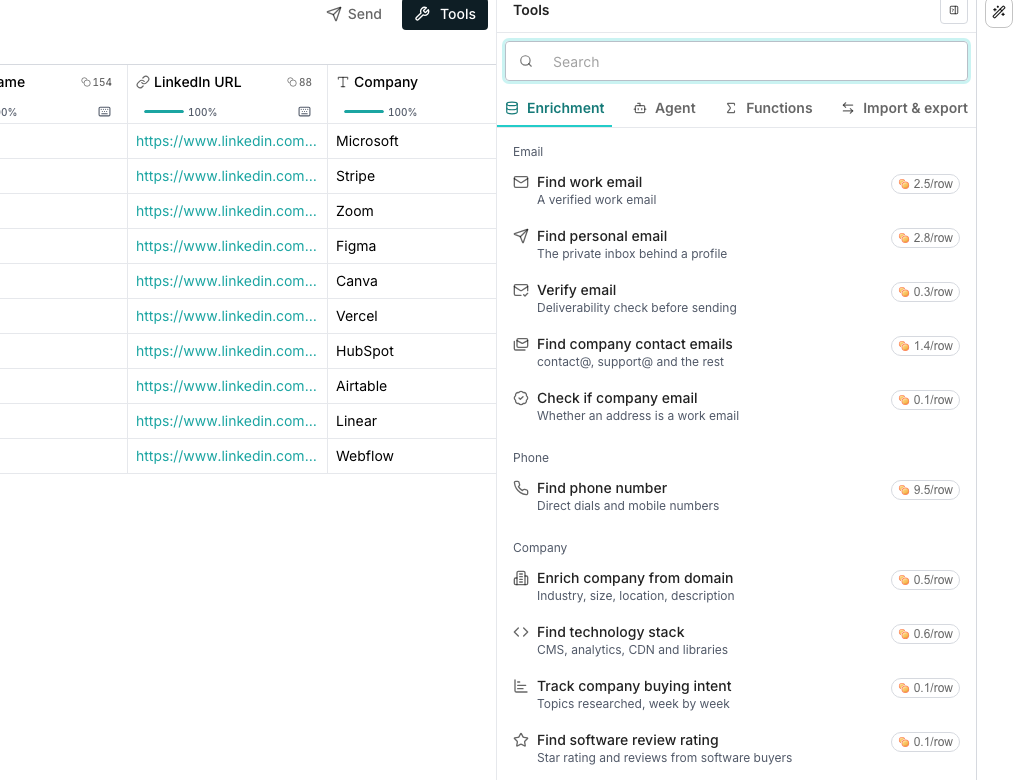Select the Stripe company cell
1020x780 pixels.
click(x=412, y=176)
